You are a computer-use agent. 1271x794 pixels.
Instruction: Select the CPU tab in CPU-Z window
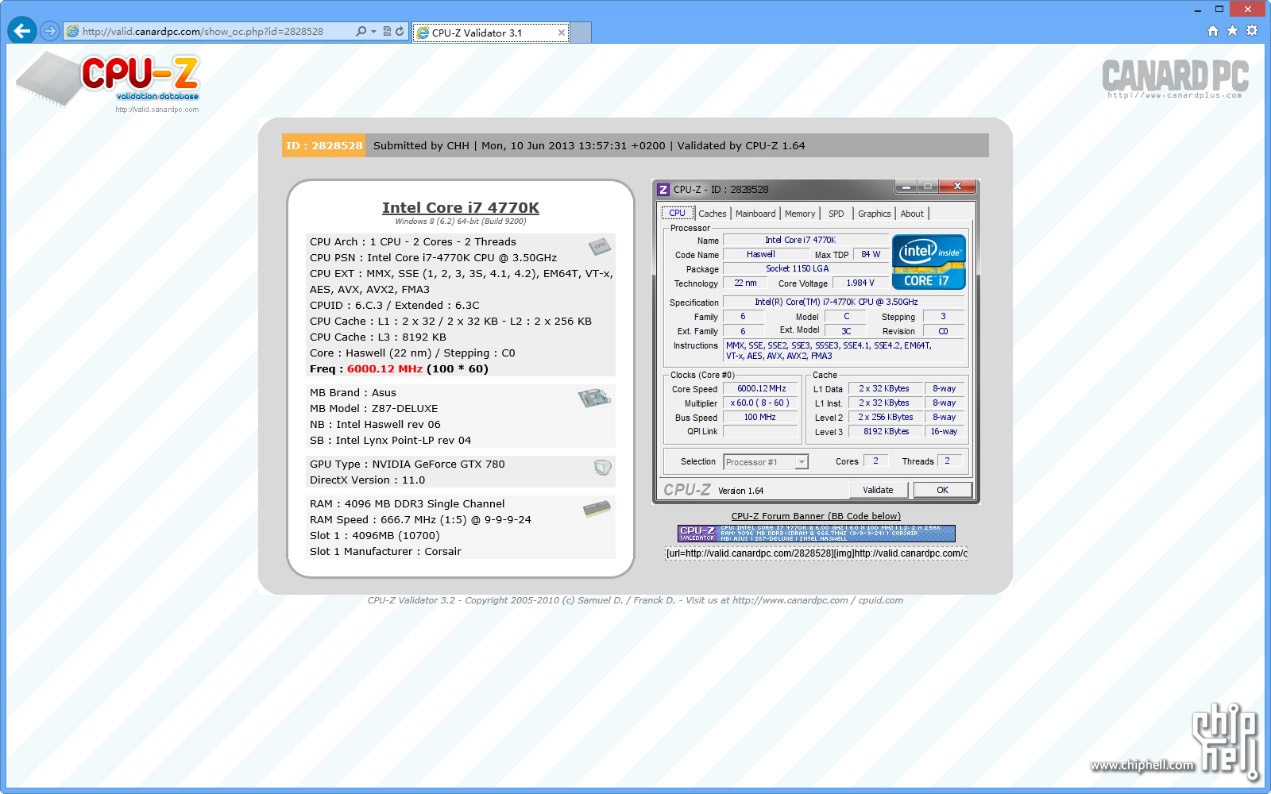(x=677, y=213)
